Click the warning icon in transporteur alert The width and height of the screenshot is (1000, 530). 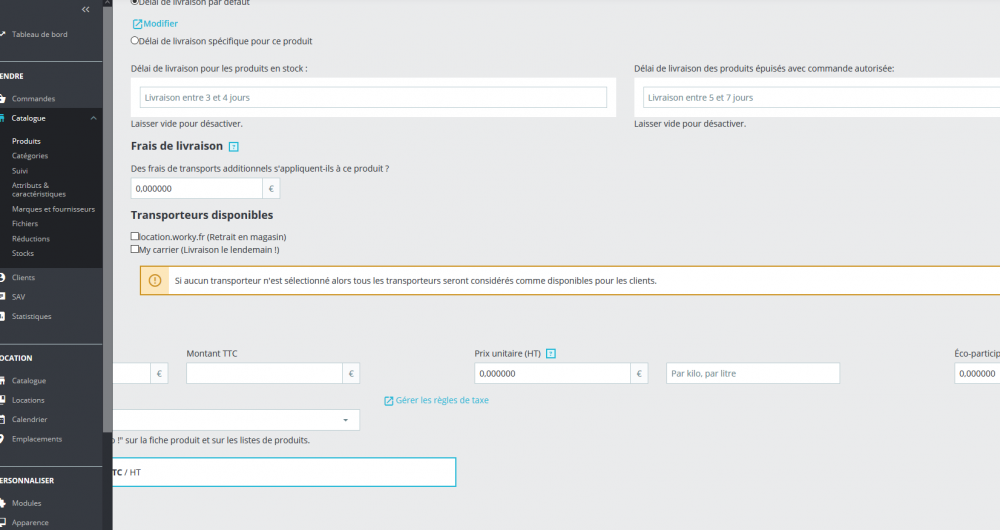click(x=155, y=281)
